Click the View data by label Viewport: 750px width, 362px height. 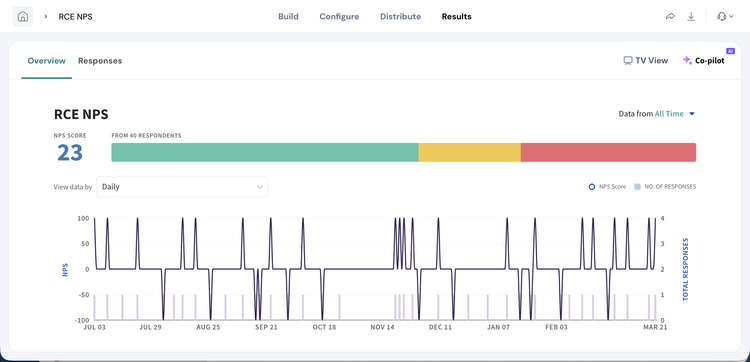point(73,187)
